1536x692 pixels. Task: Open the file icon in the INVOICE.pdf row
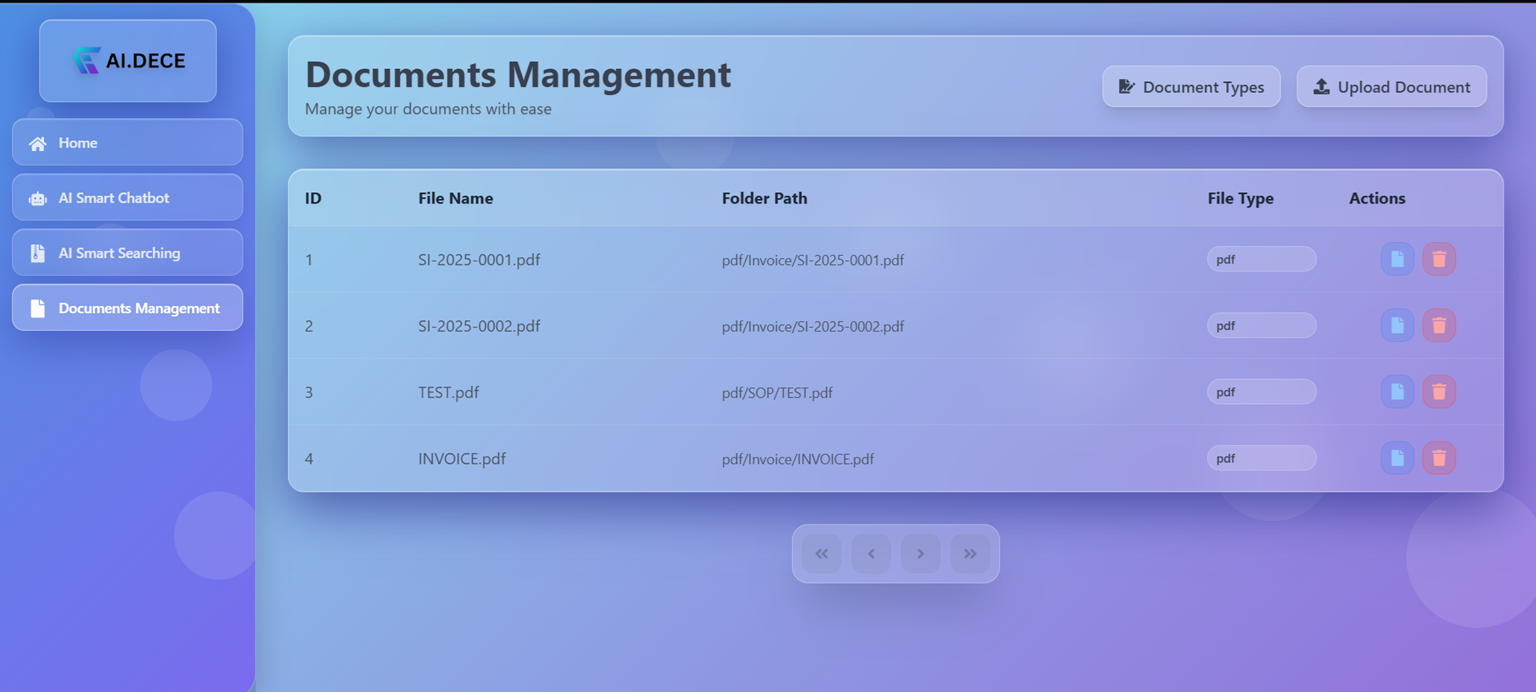(1397, 458)
